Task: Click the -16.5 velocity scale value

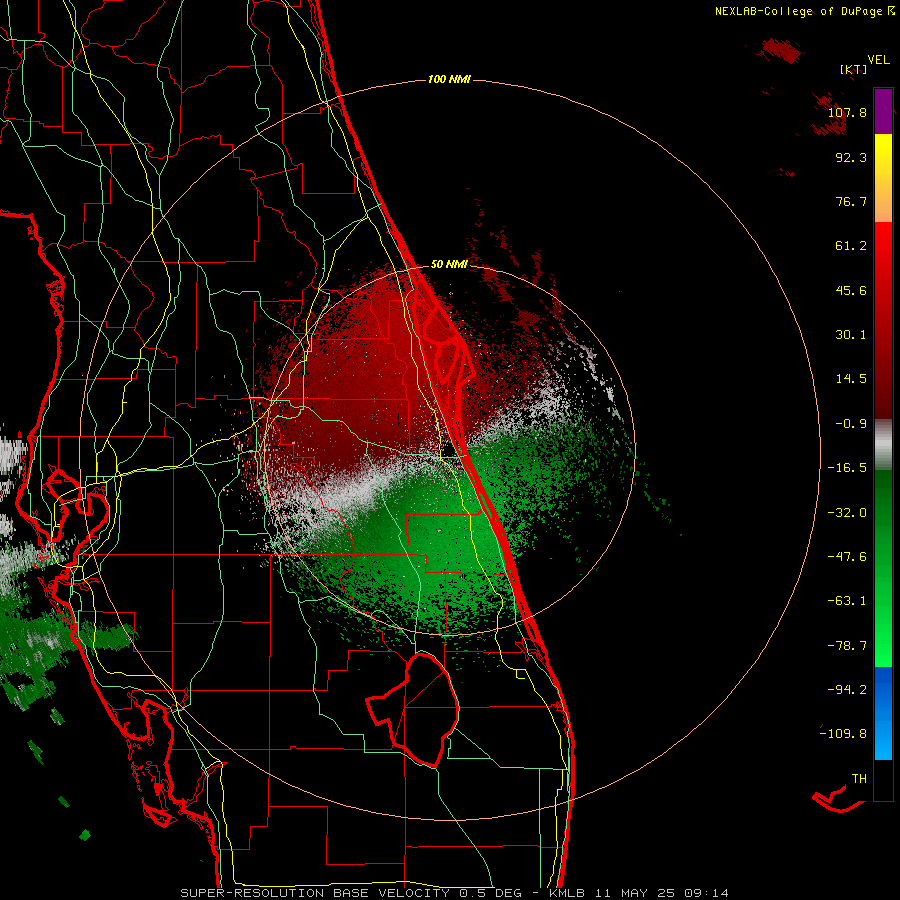Action: [847, 468]
